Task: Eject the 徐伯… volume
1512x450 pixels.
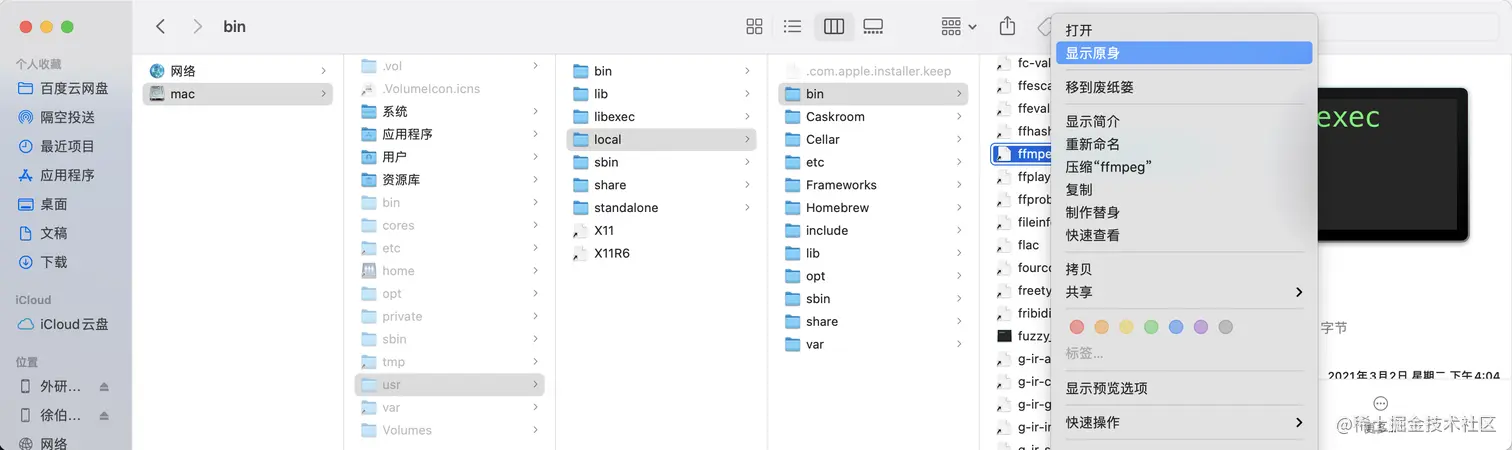Action: click(104, 415)
